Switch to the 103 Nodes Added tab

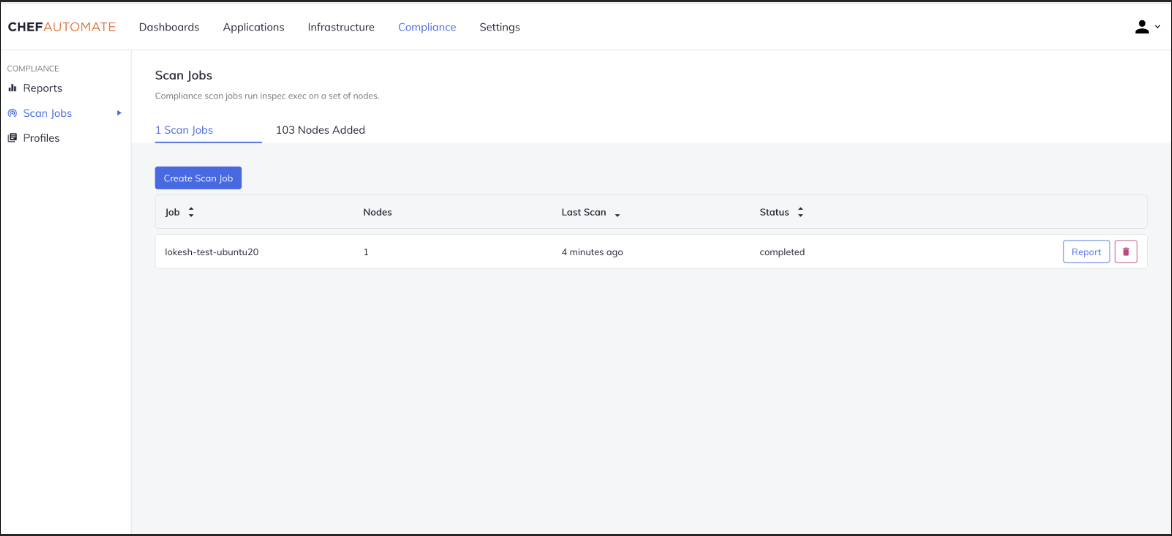(320, 130)
